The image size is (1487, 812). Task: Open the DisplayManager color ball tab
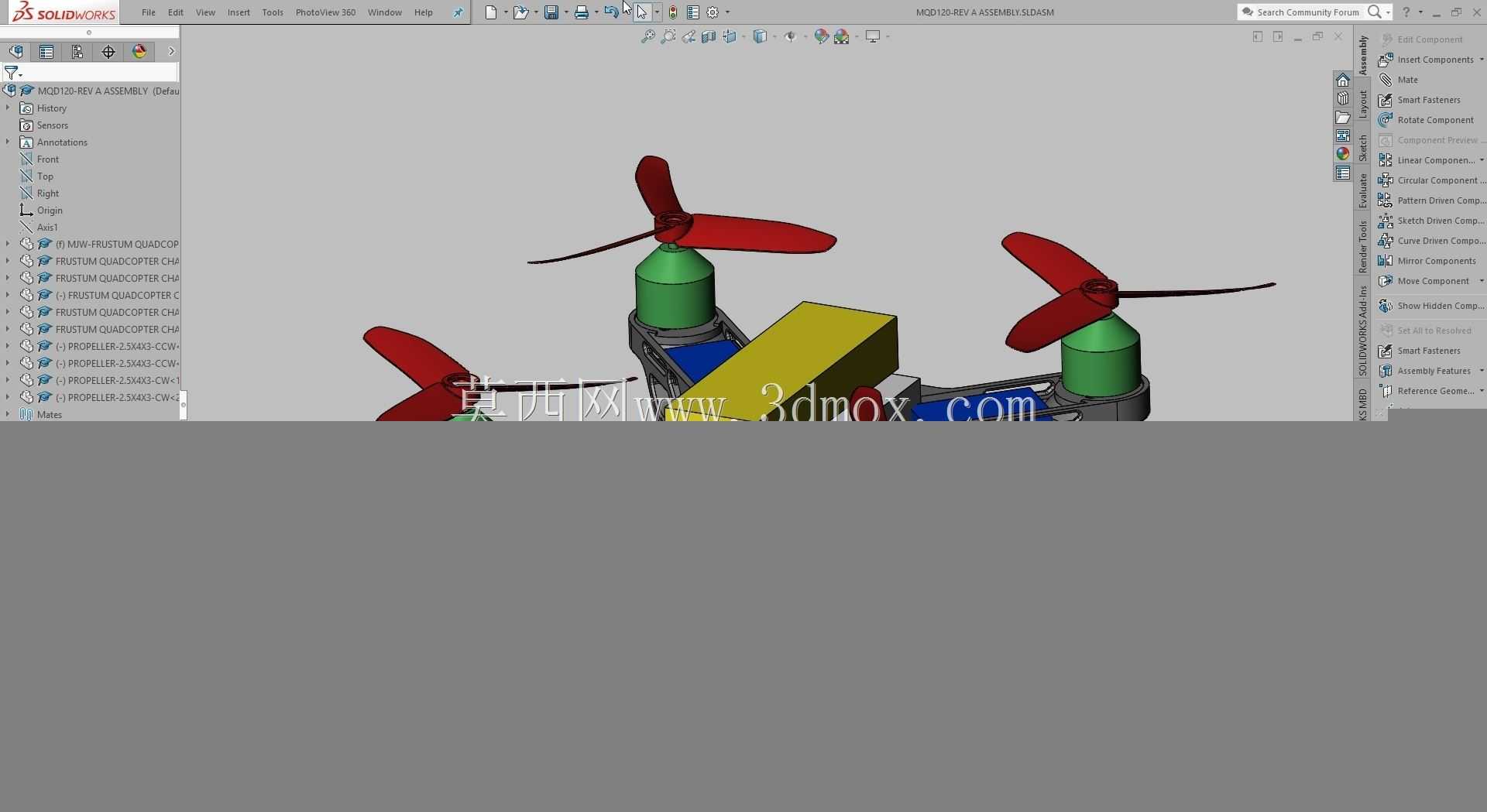pos(139,52)
